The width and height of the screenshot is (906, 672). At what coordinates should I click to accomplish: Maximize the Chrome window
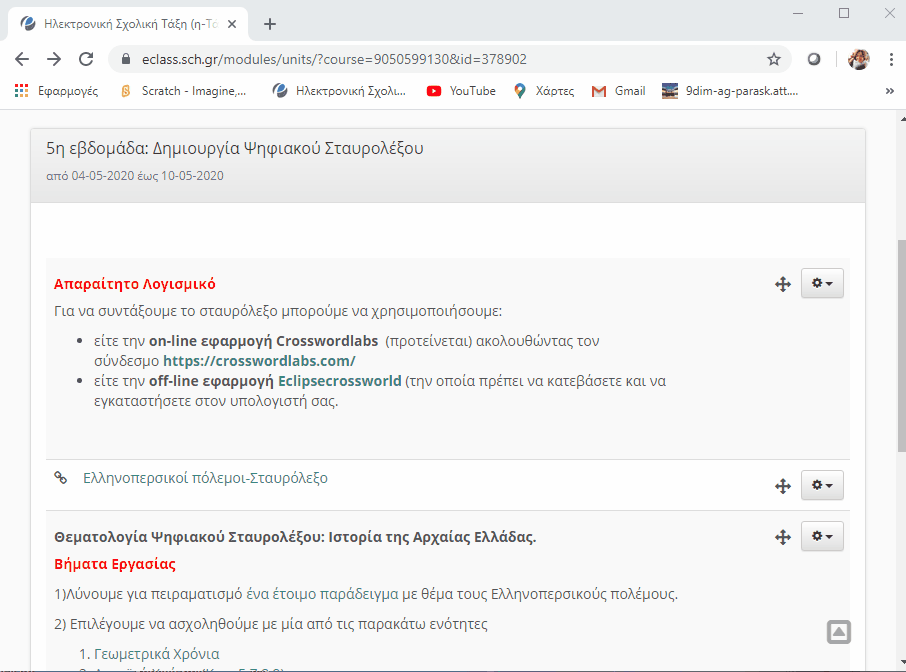point(844,13)
